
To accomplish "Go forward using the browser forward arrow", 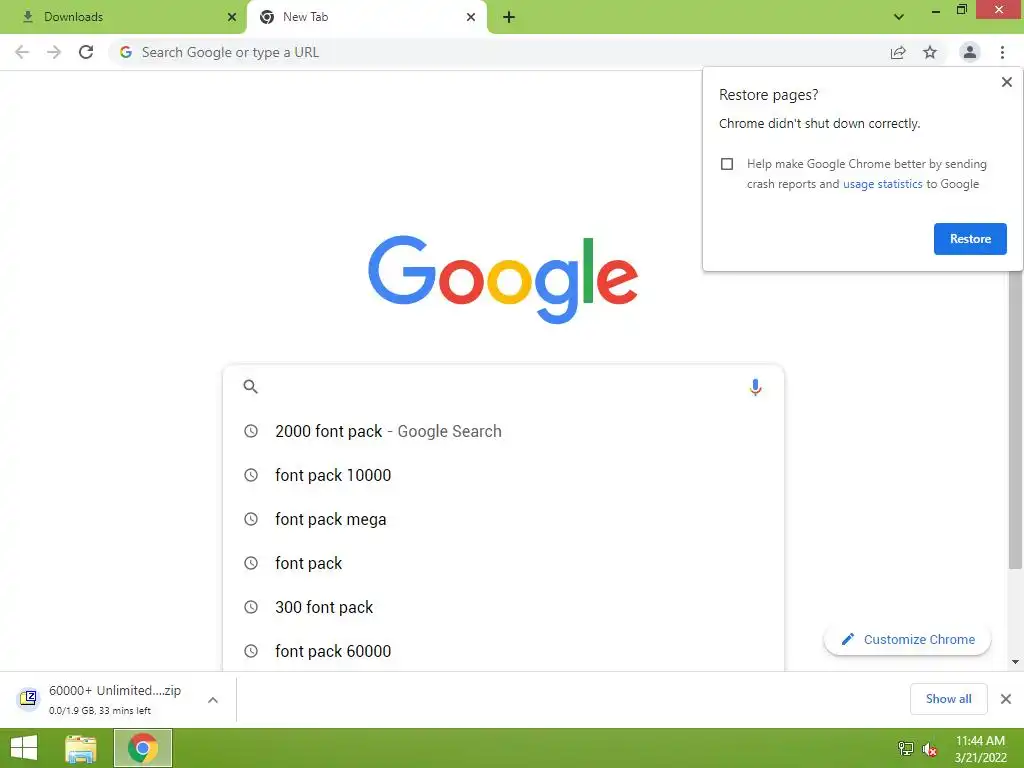I will (54, 52).
